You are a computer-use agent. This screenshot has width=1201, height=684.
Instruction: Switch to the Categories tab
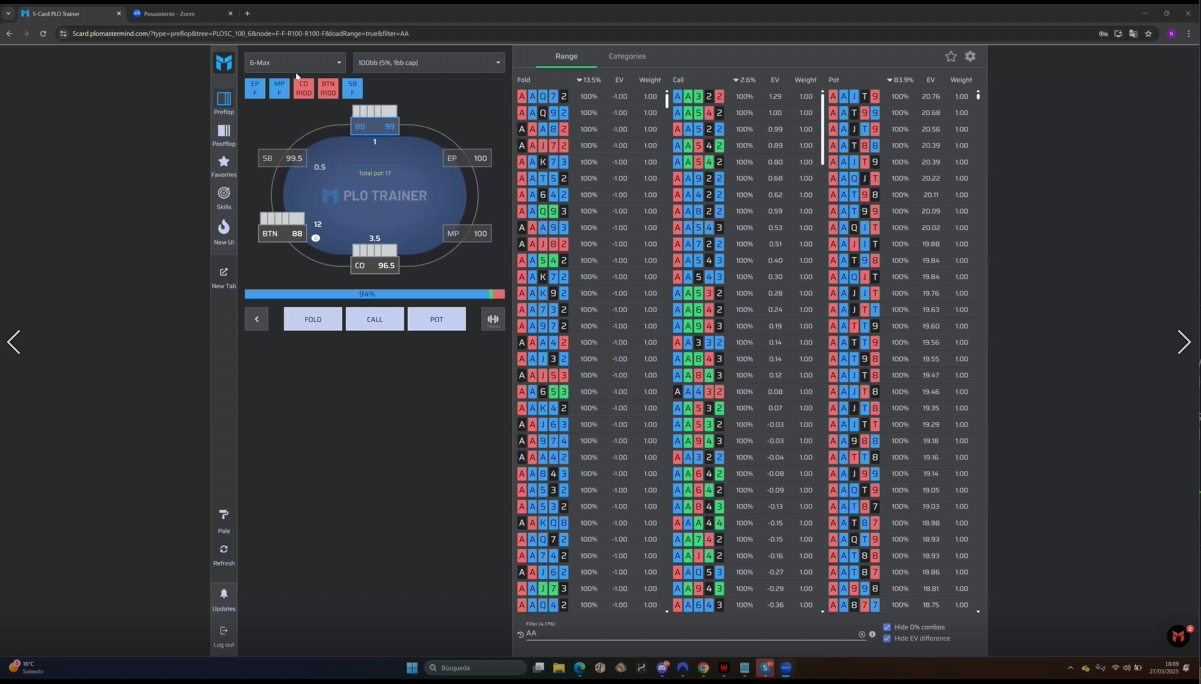pos(627,57)
